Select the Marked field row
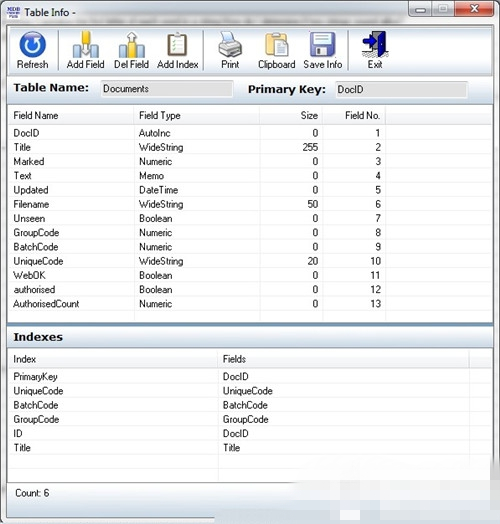Viewport: 500px width, 524px height. coord(249,161)
